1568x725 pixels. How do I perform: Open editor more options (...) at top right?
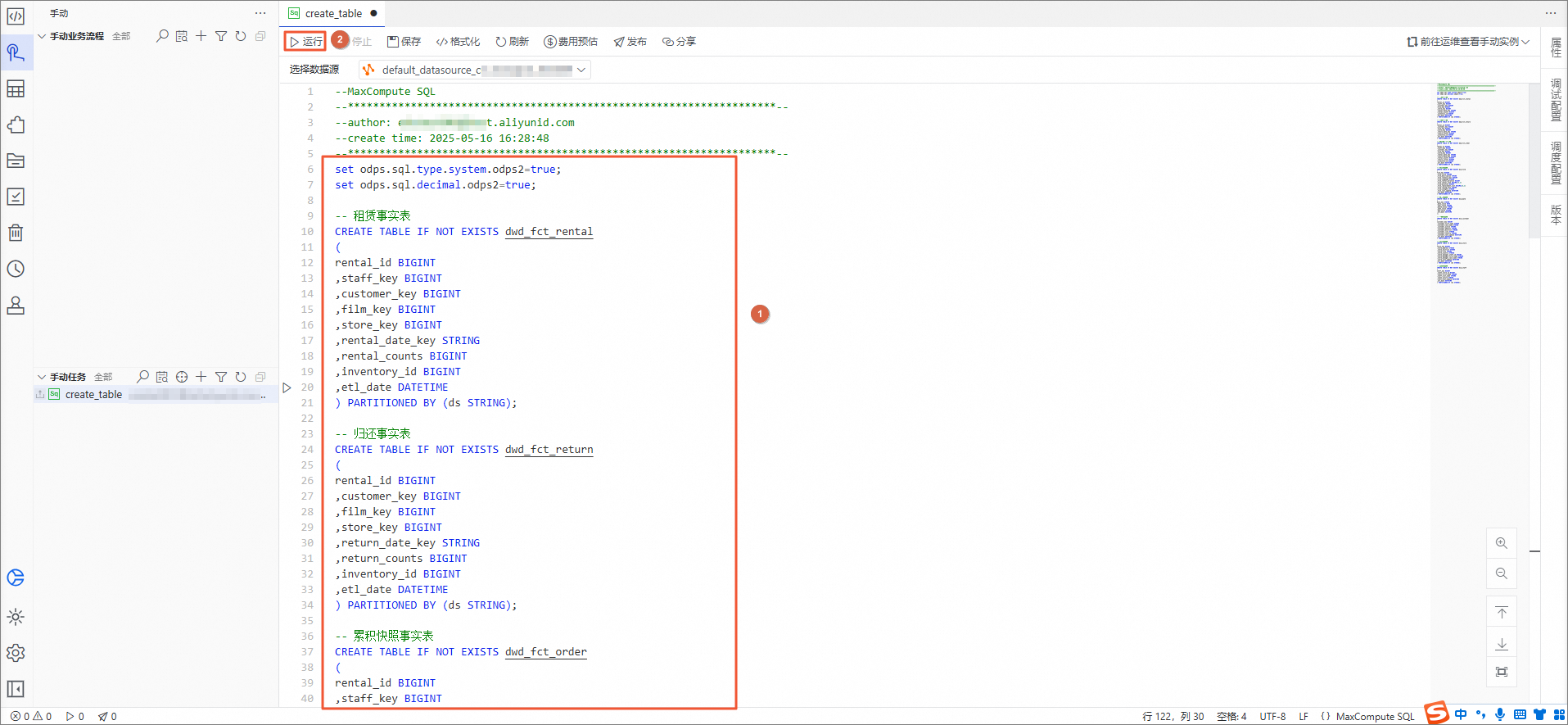click(x=1551, y=13)
